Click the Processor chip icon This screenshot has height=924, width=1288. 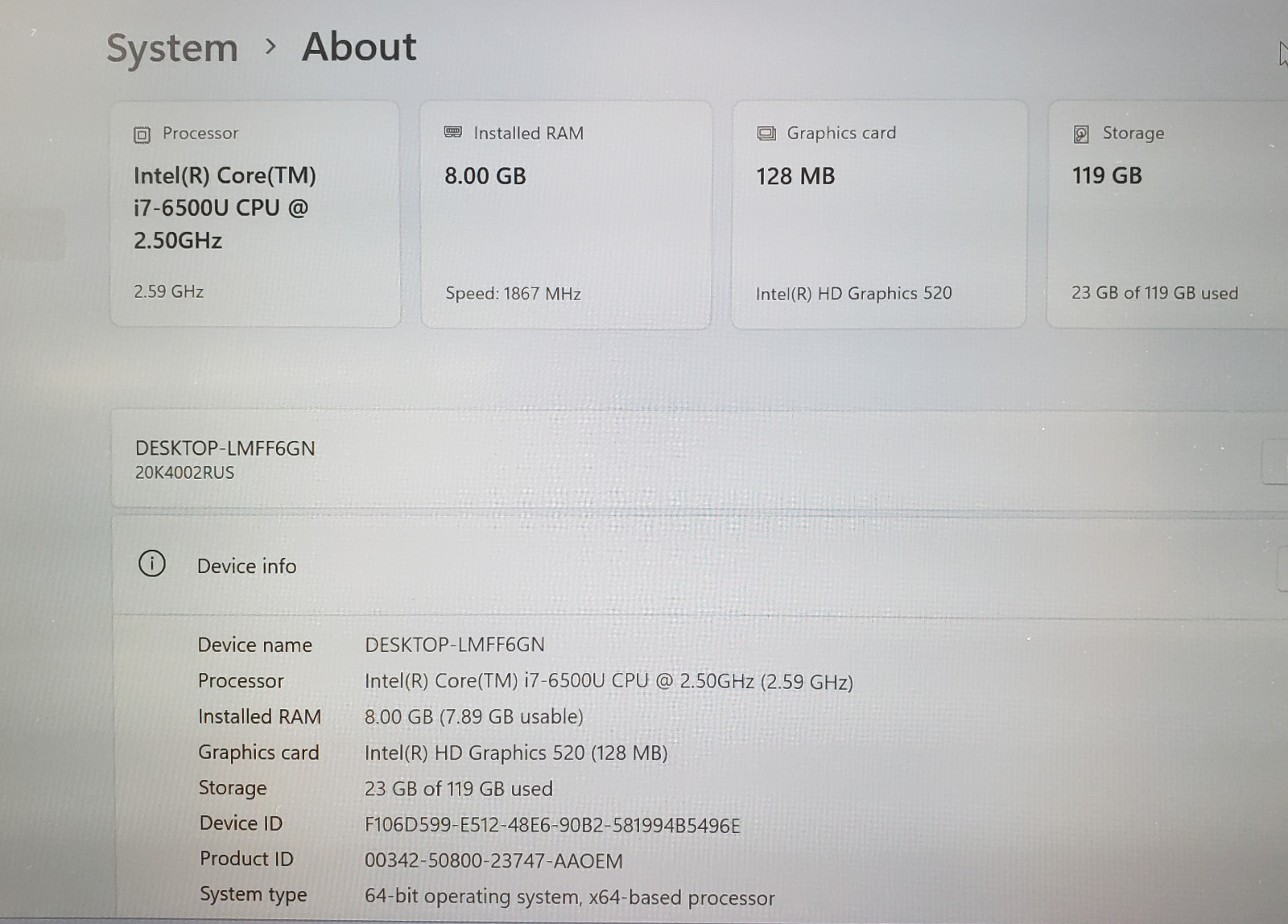[x=142, y=134]
